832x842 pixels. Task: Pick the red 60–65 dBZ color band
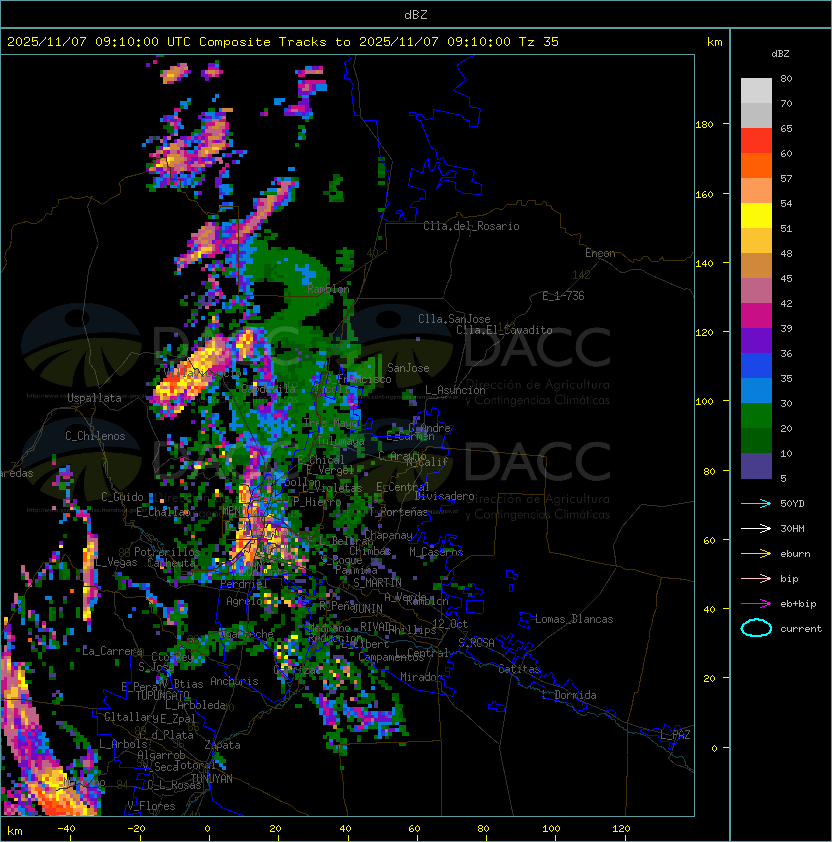(x=756, y=141)
